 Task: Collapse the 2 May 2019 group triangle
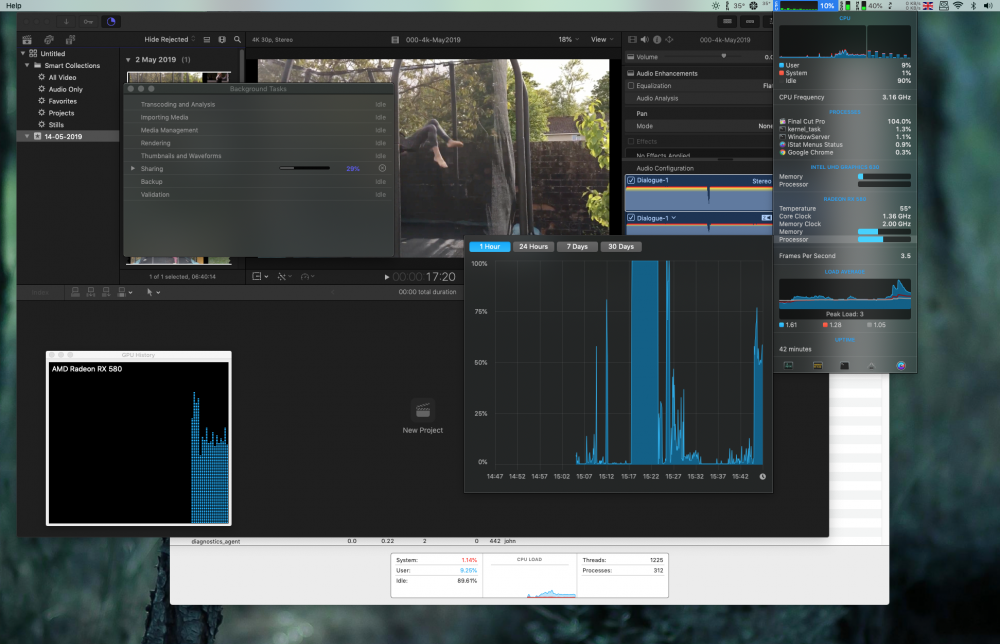coord(128,60)
